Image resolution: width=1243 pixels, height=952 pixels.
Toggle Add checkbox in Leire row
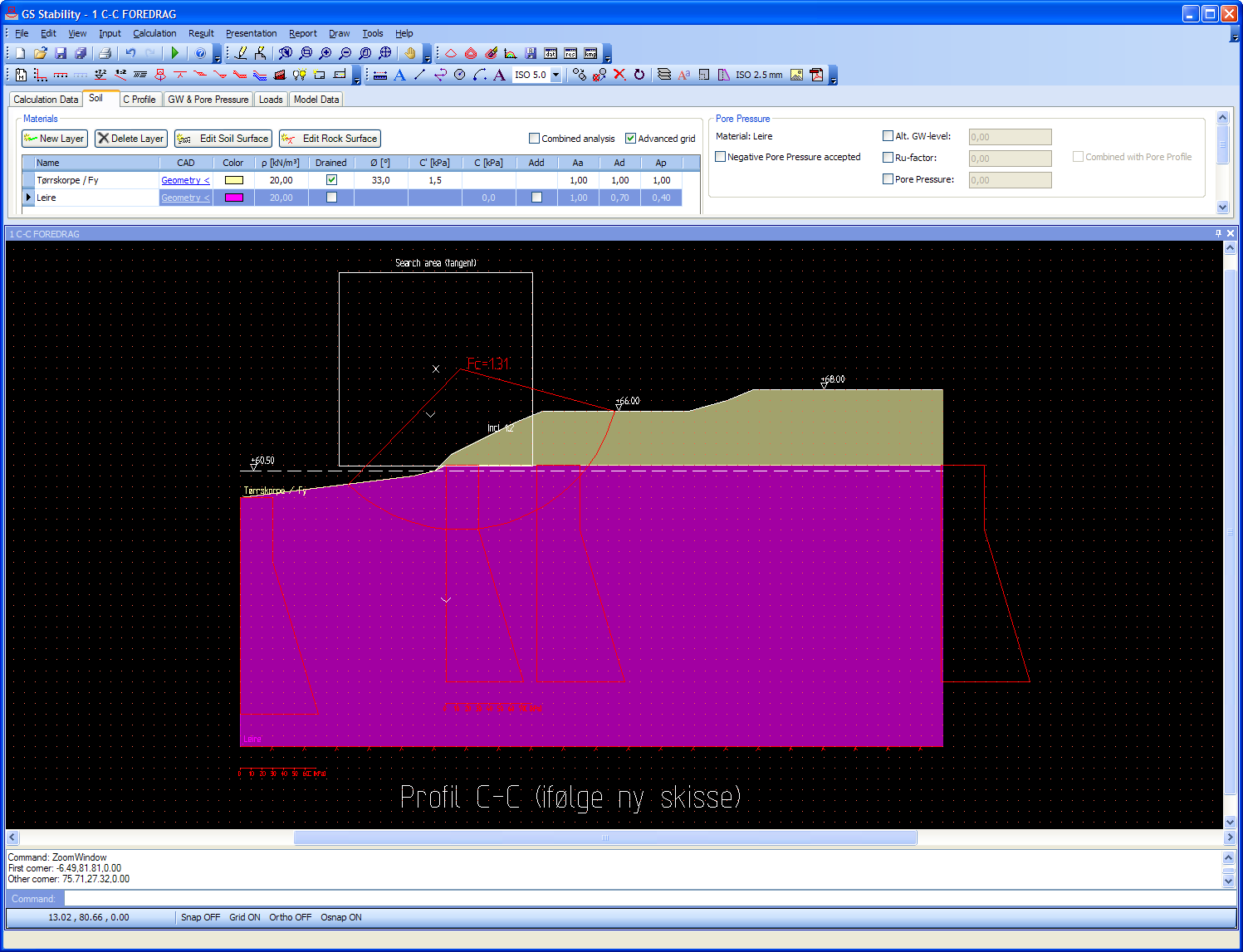click(x=536, y=198)
